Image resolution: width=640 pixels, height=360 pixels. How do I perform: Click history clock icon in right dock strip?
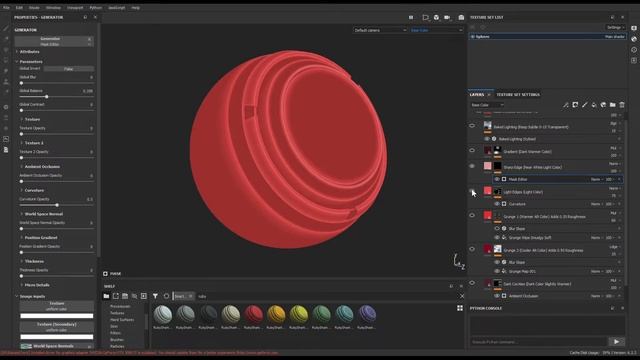pos(634,50)
